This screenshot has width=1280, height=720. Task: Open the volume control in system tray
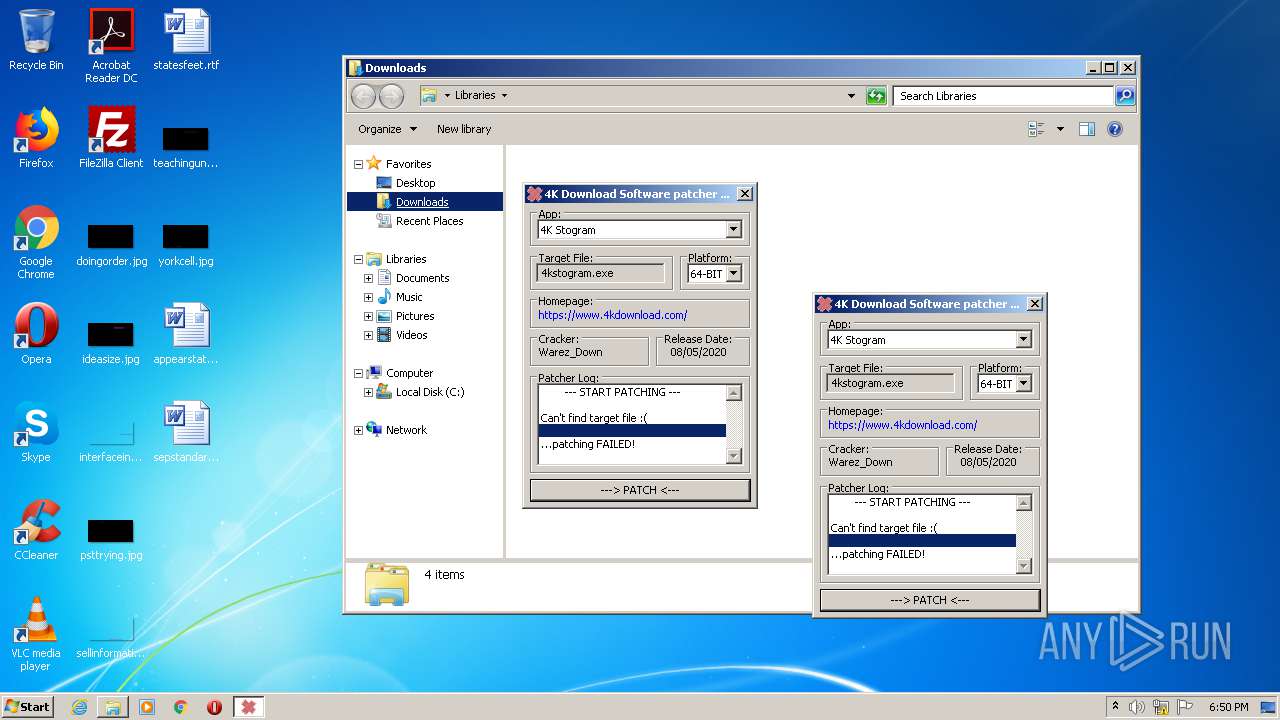point(1137,707)
